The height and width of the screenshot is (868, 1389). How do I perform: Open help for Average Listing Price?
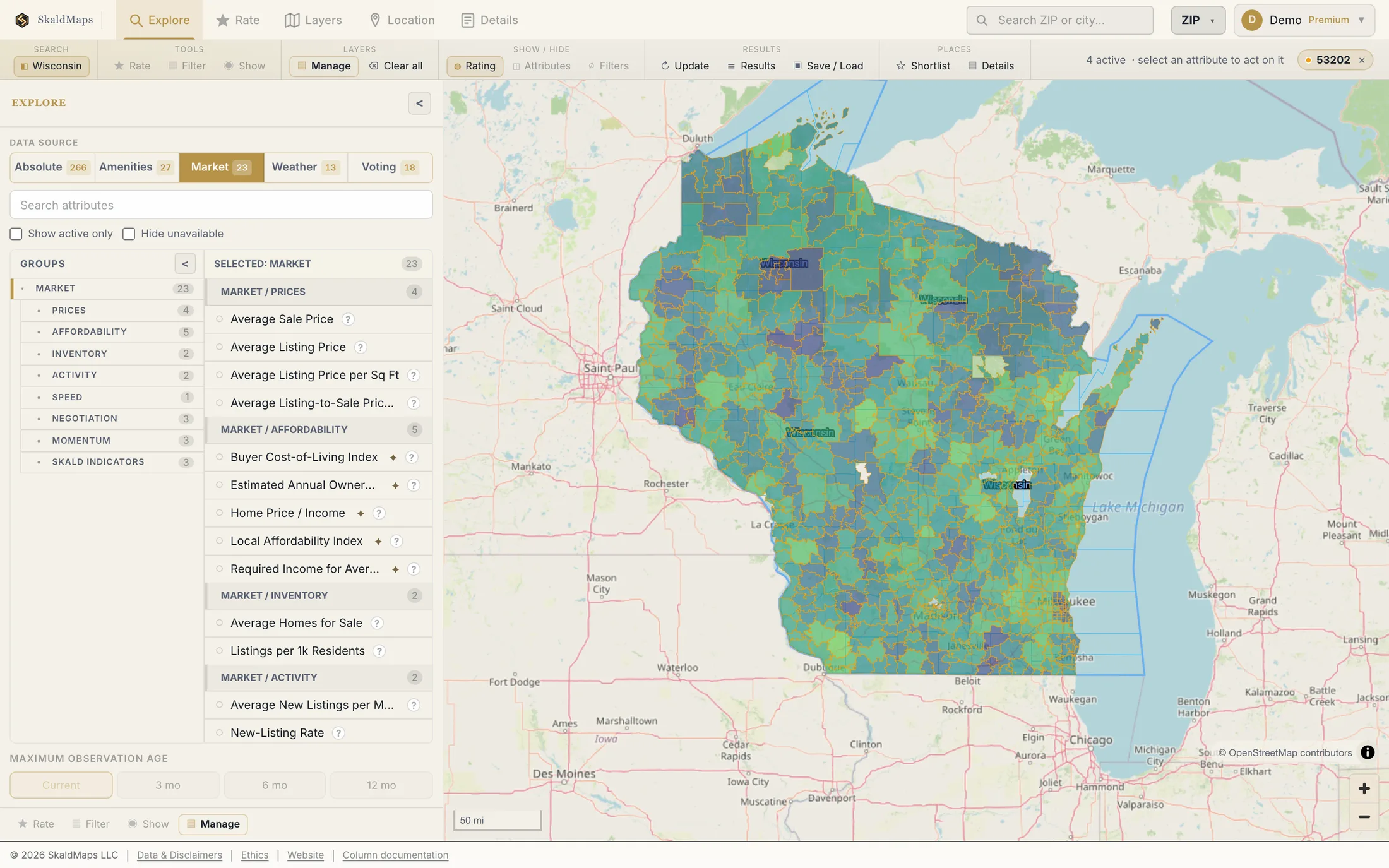tap(360, 347)
